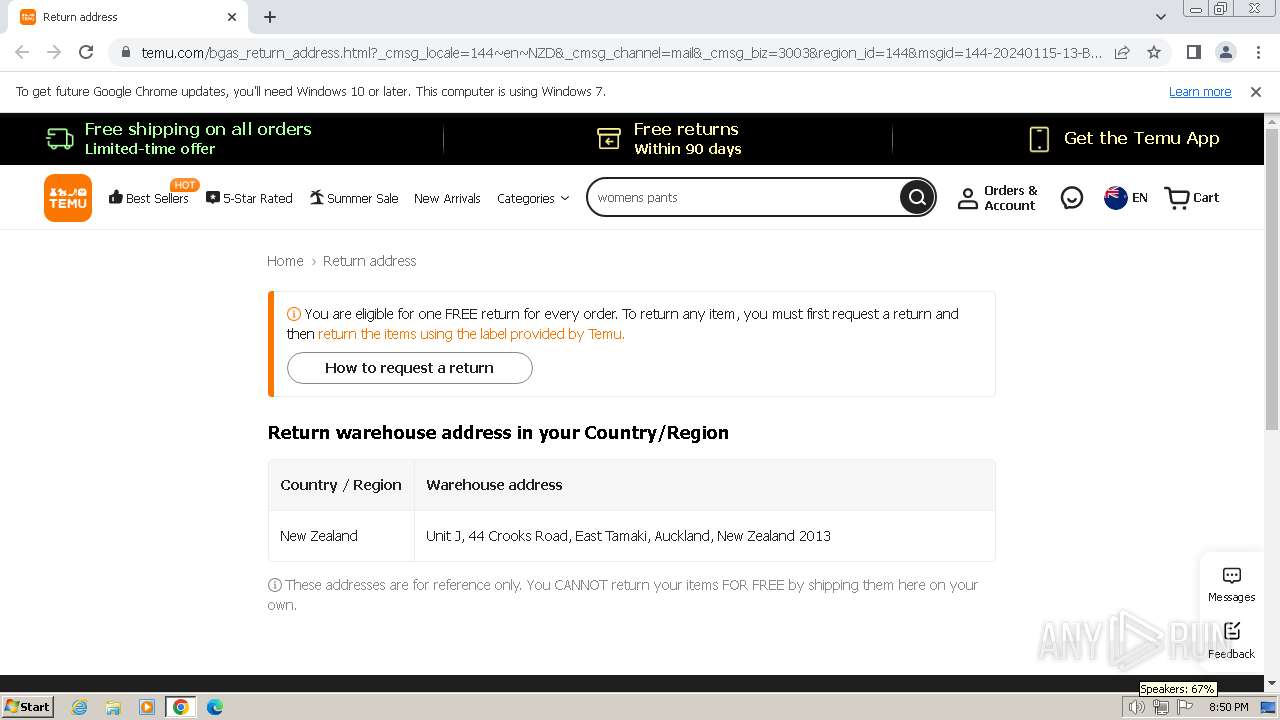Viewport: 1280px width, 720px height.
Task: Click the address bar URL
Action: [x=621, y=53]
